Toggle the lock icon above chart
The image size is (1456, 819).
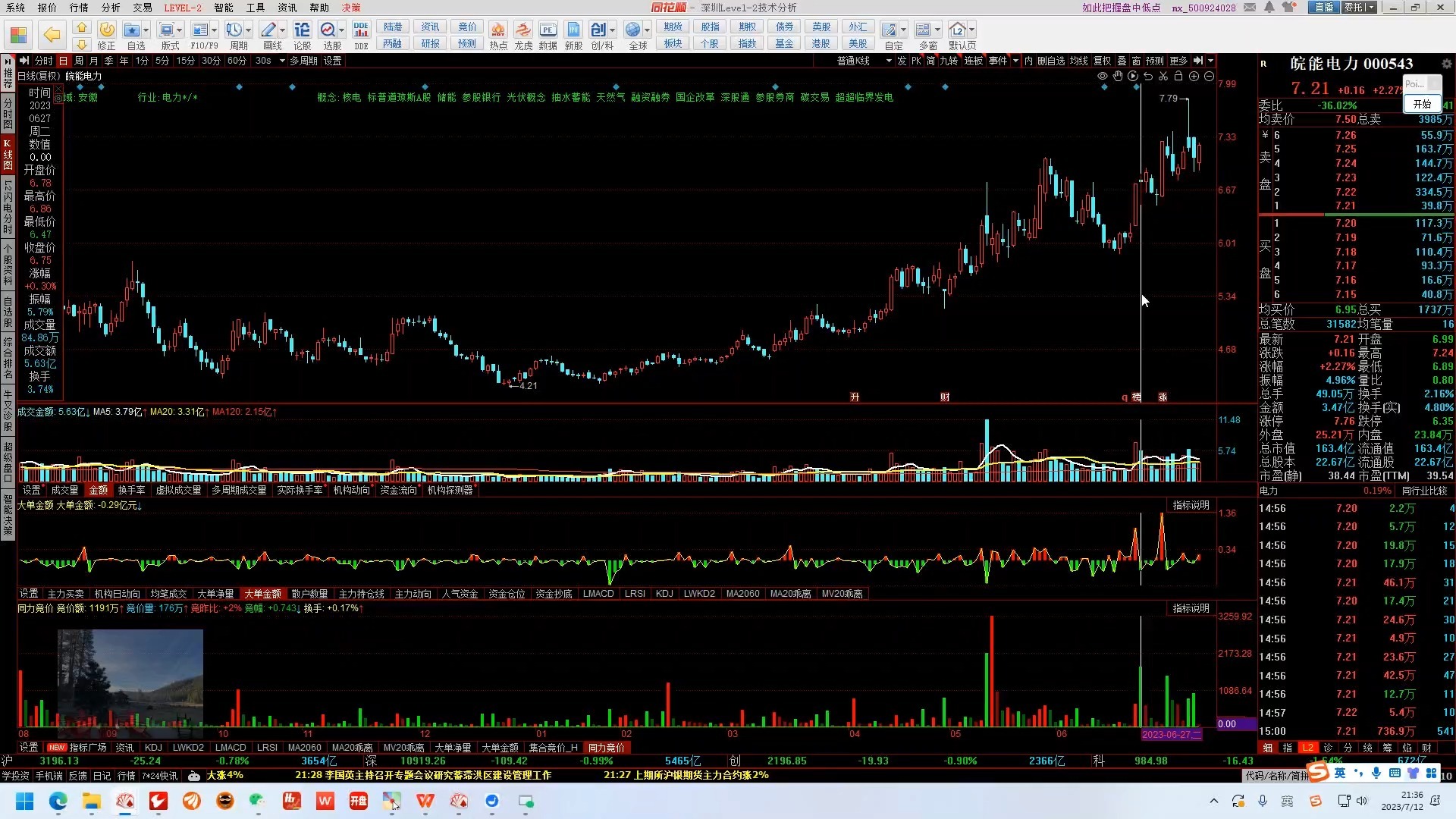click(x=1178, y=76)
